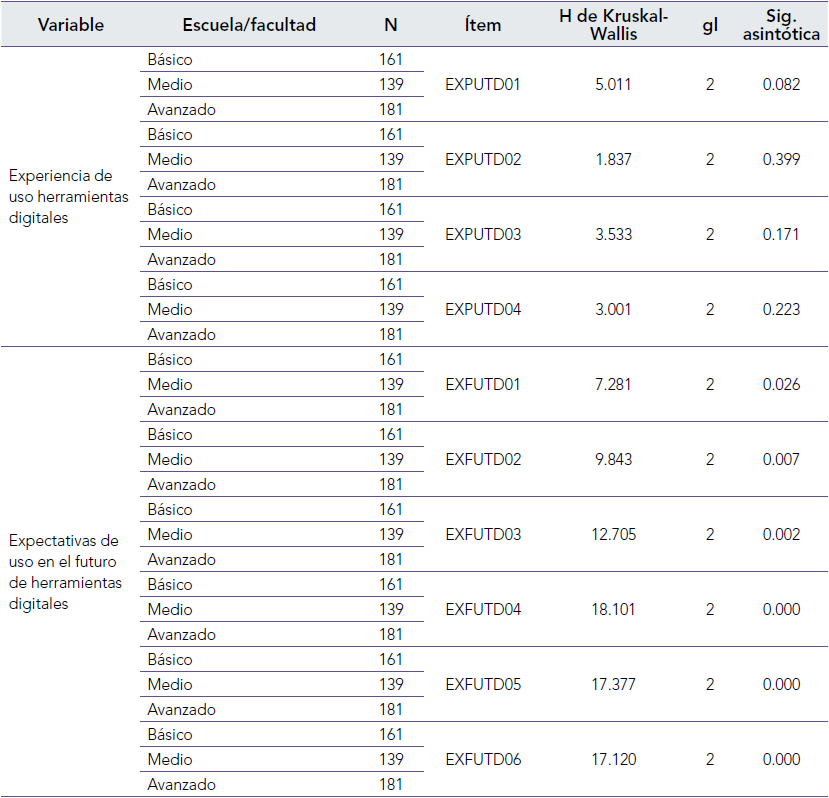Click the significance value 0.026
829x798 pixels.
781,385
